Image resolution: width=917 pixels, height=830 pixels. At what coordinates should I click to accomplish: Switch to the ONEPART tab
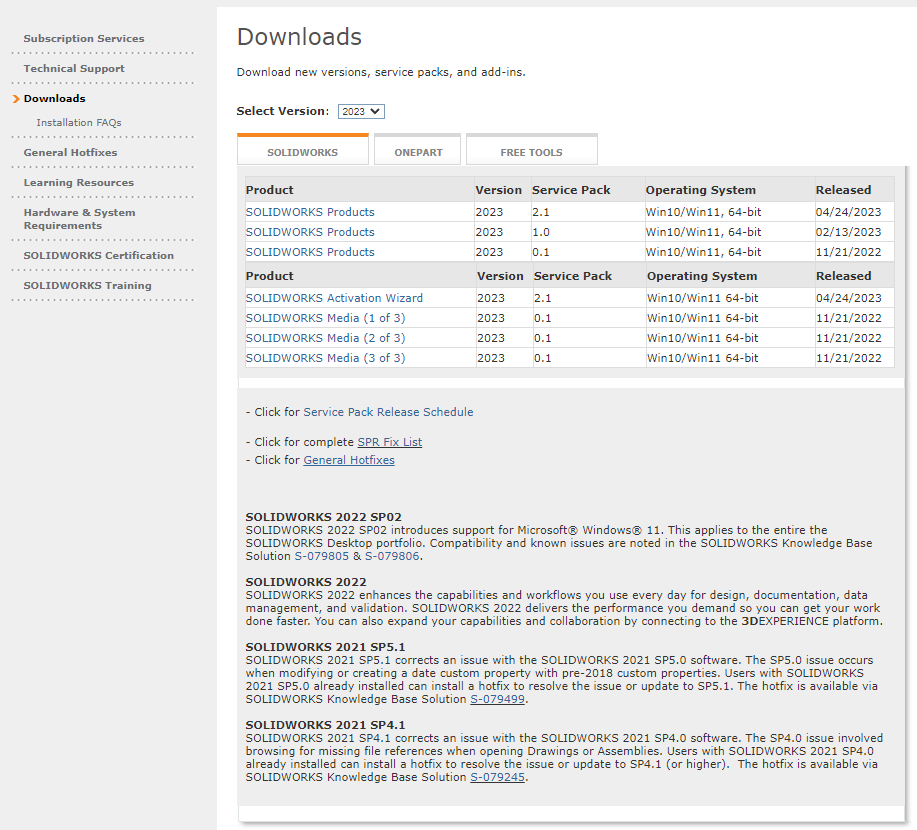[419, 152]
